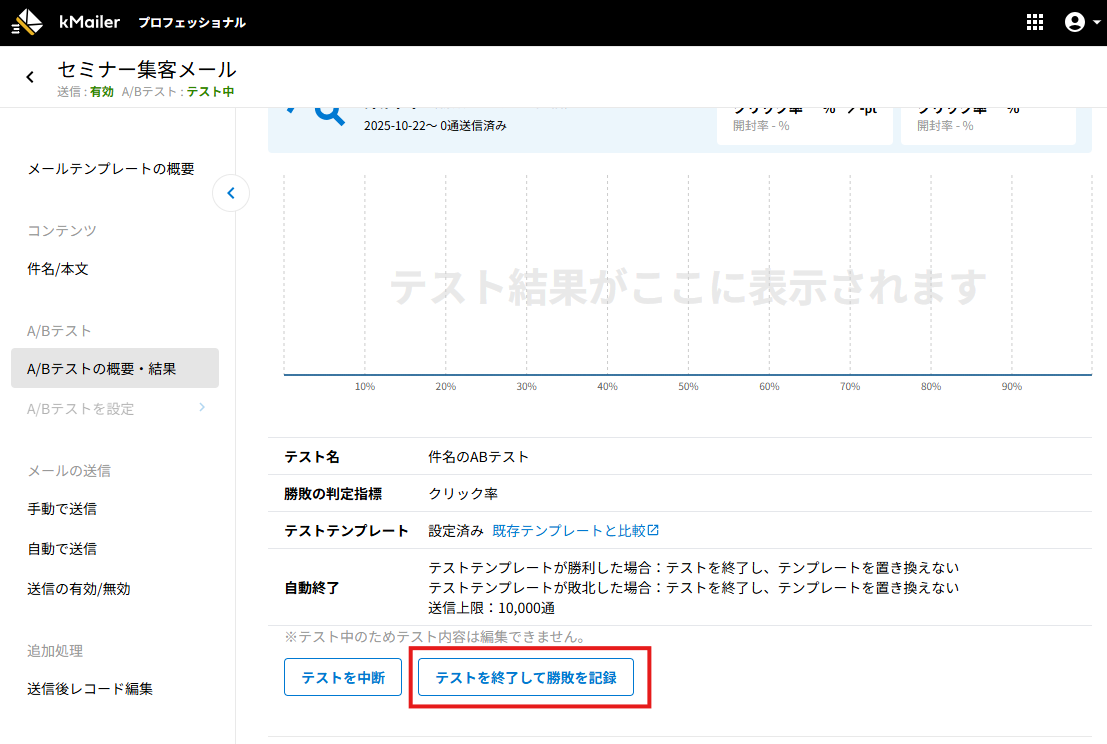Click the external link icon after 既存テンプレートと比較
This screenshot has width=1107, height=744.
click(654, 531)
